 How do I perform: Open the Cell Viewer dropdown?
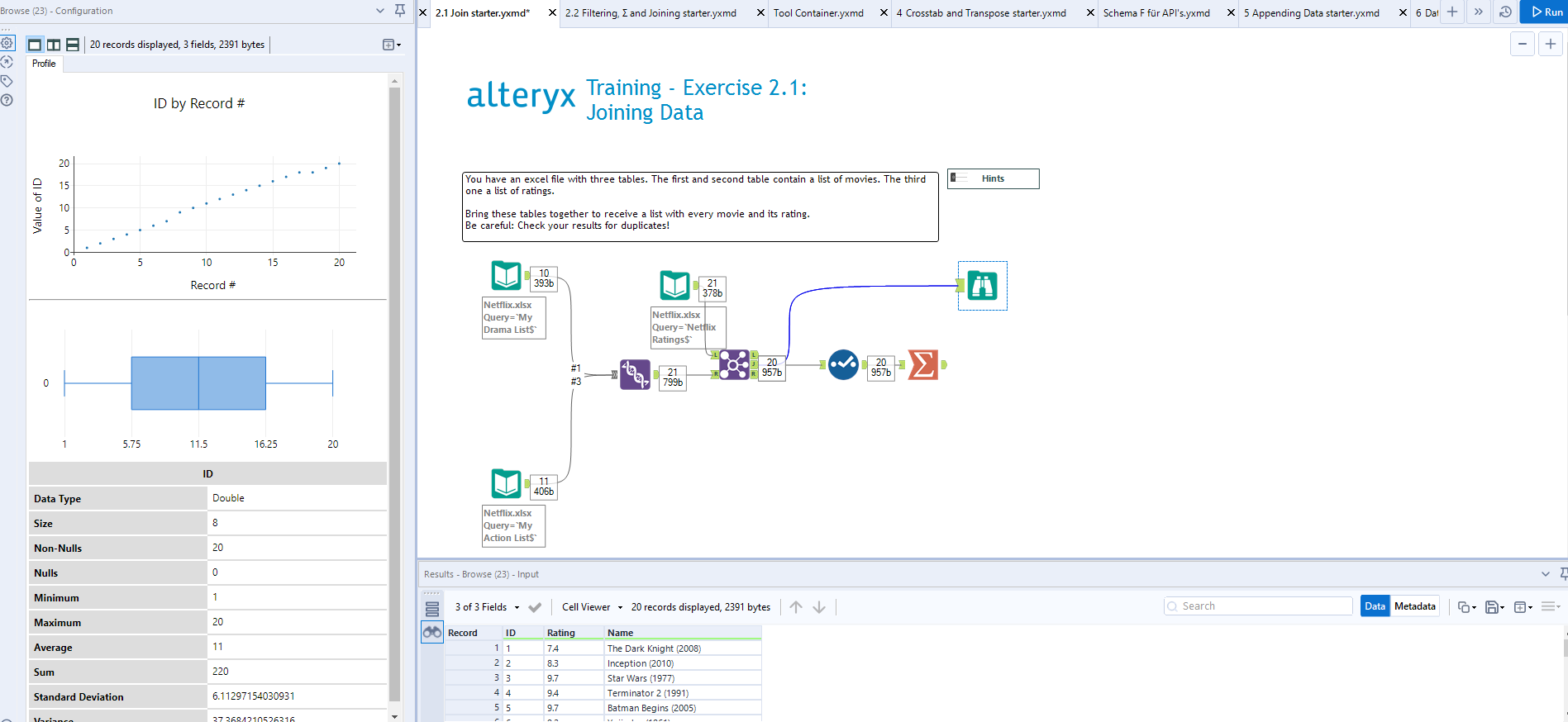click(592, 607)
